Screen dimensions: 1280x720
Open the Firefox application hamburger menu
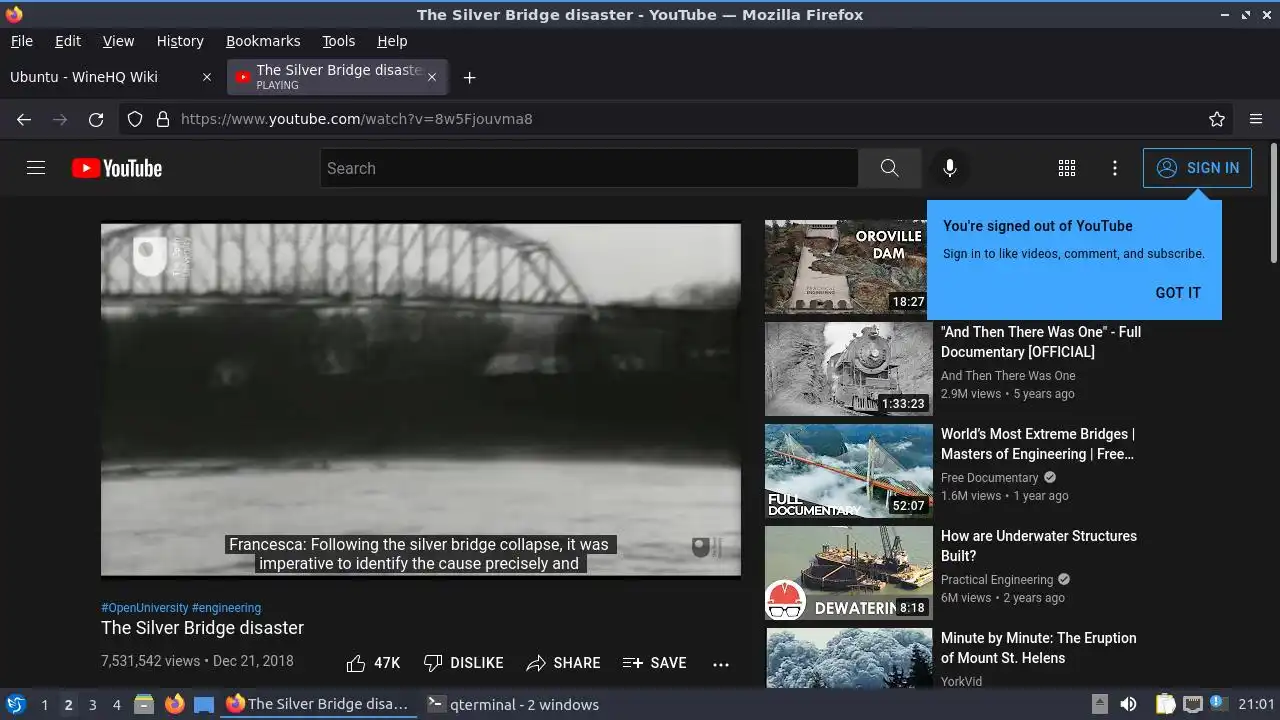(1256, 119)
